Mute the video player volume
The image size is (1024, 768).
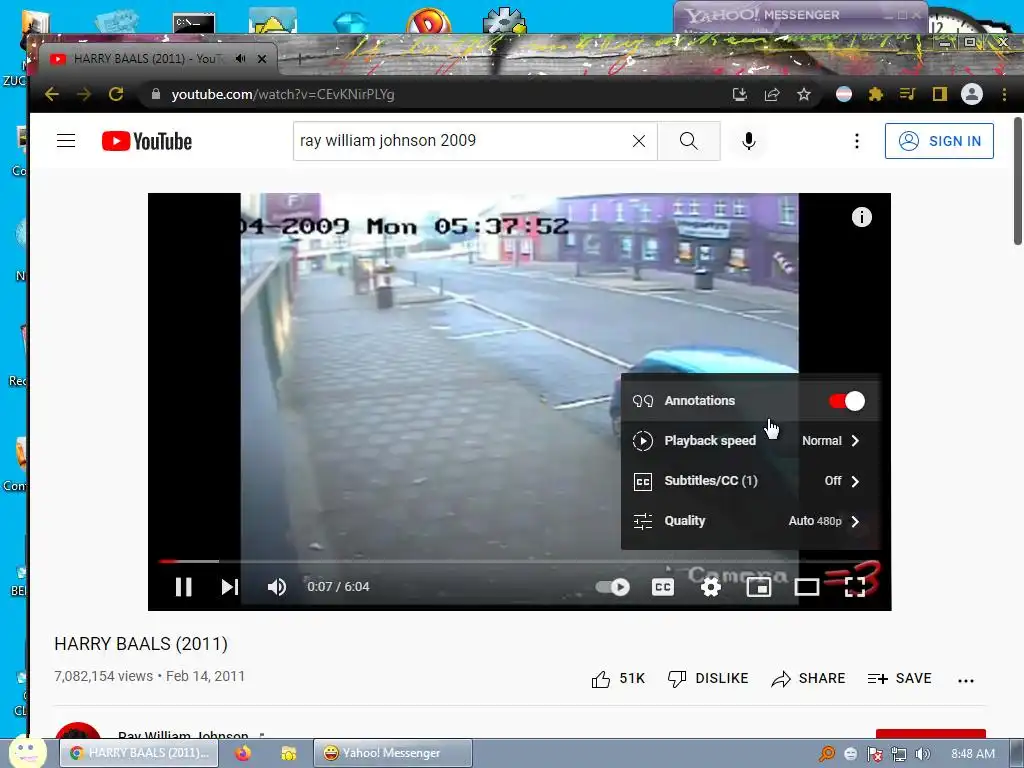277,586
